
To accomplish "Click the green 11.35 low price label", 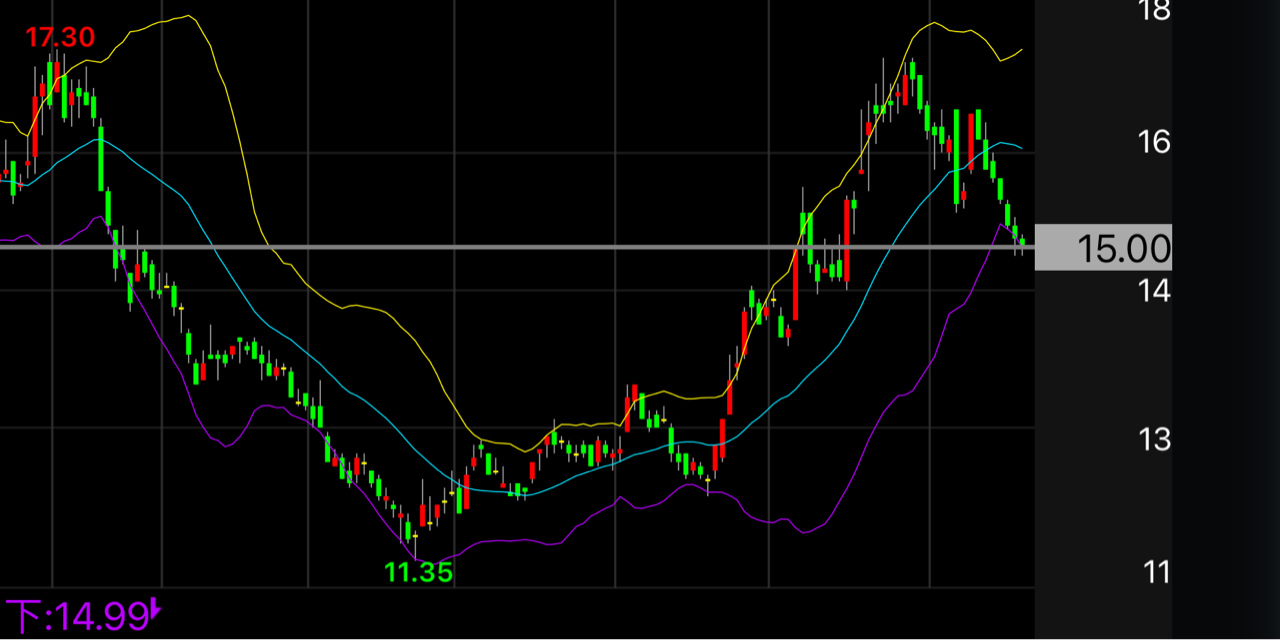I will (419, 573).
